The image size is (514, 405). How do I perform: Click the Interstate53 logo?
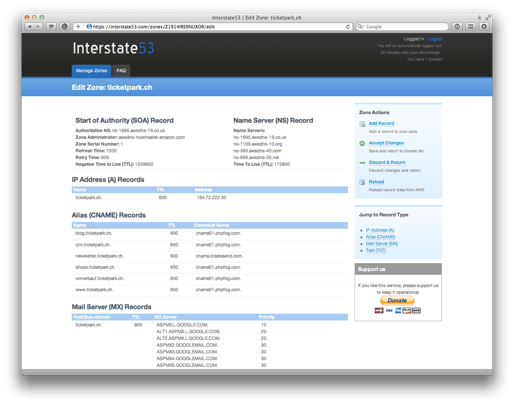(113, 48)
